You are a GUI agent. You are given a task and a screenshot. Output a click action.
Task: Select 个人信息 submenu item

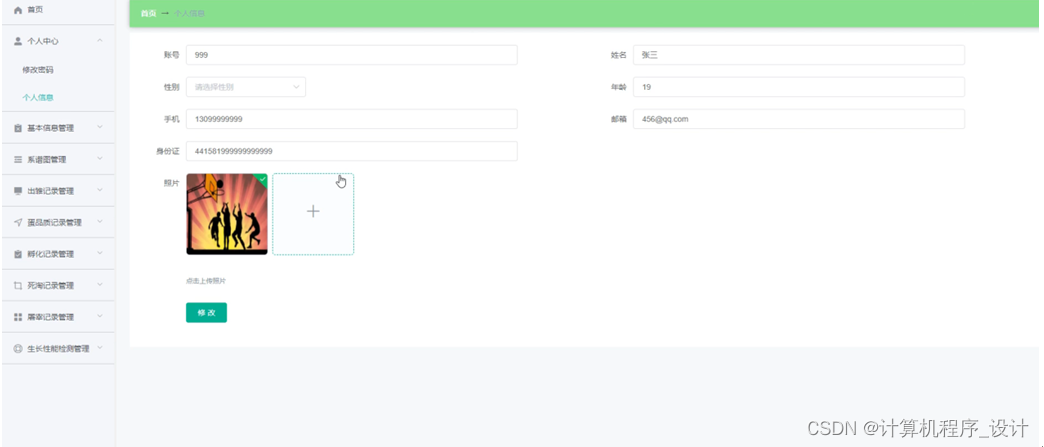38,97
